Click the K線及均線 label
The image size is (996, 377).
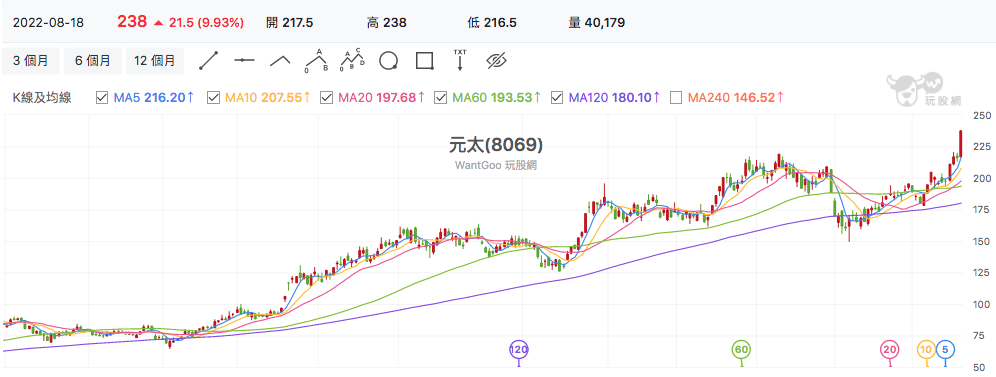[42, 98]
